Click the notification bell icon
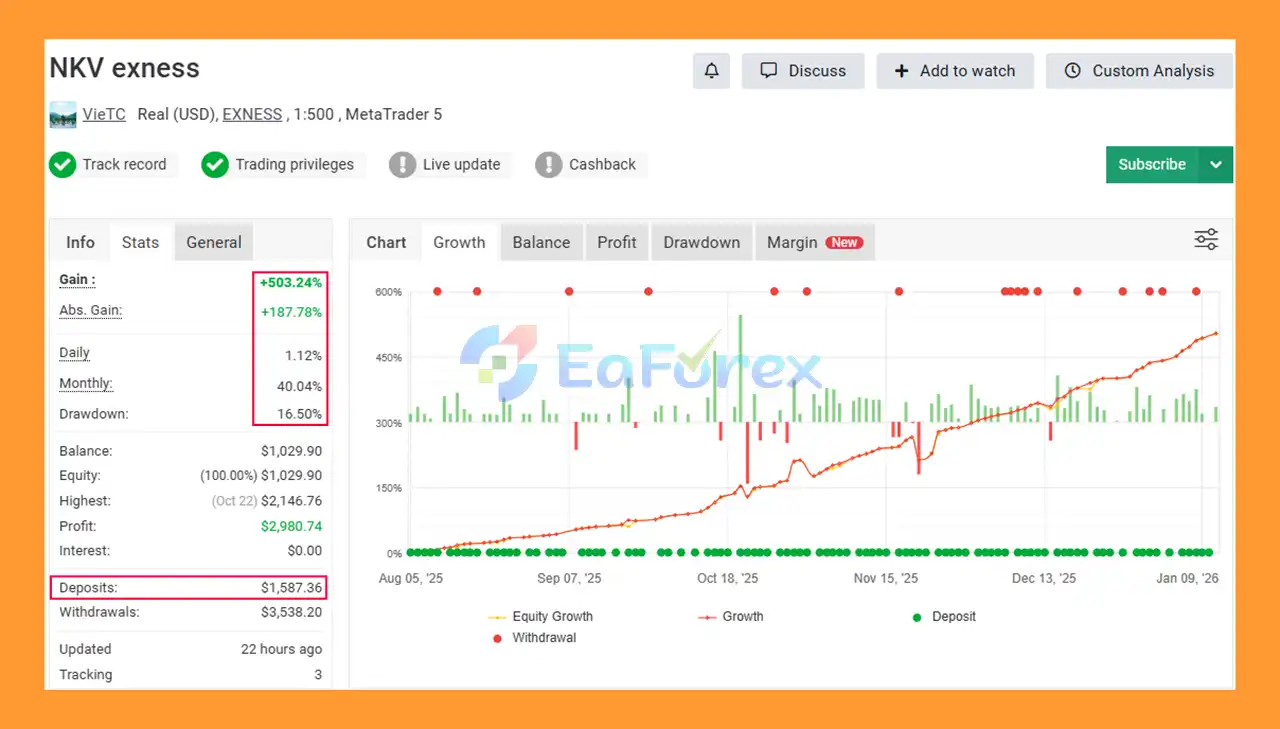 (x=711, y=71)
